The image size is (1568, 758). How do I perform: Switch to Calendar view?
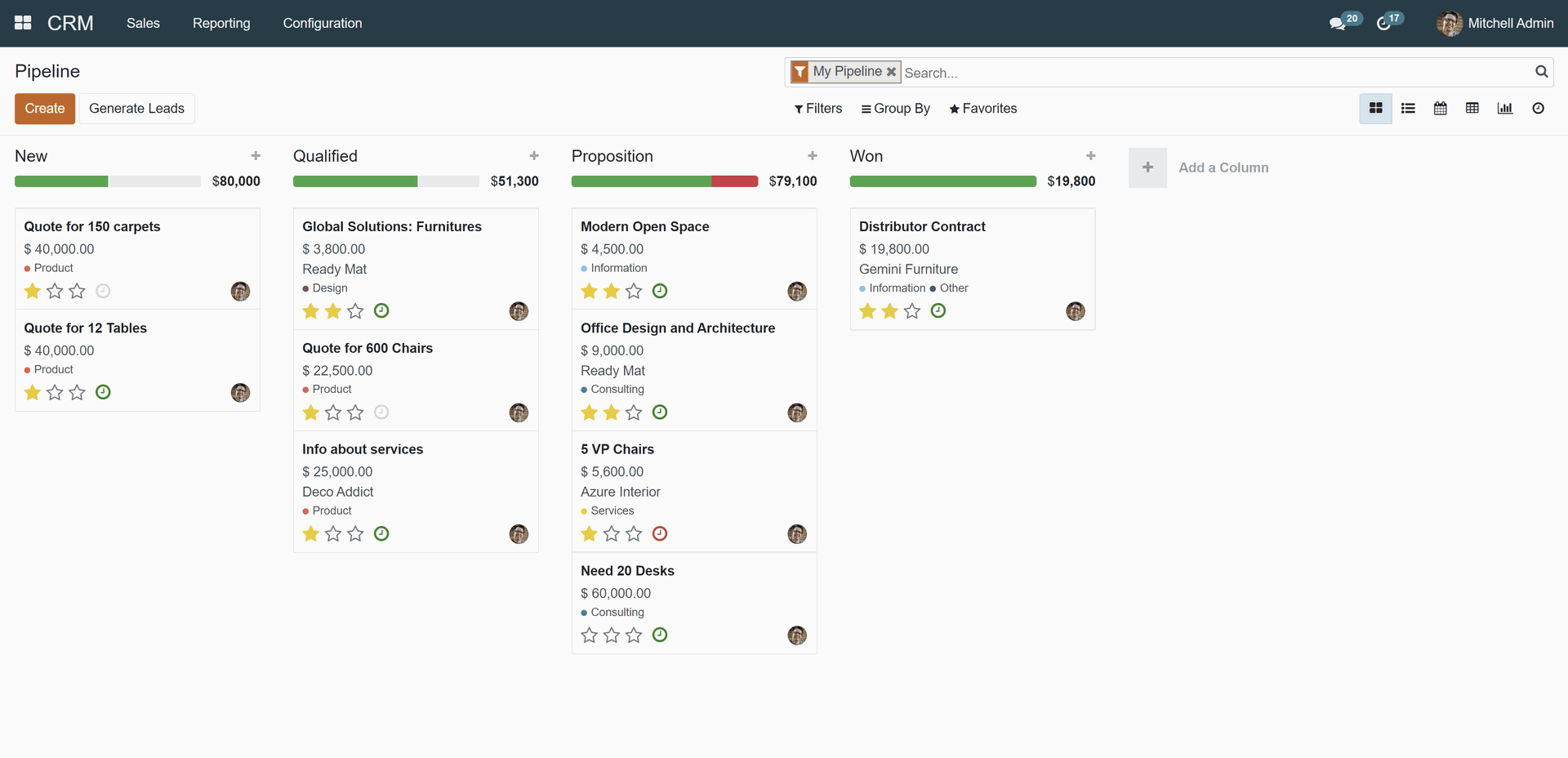point(1441,108)
